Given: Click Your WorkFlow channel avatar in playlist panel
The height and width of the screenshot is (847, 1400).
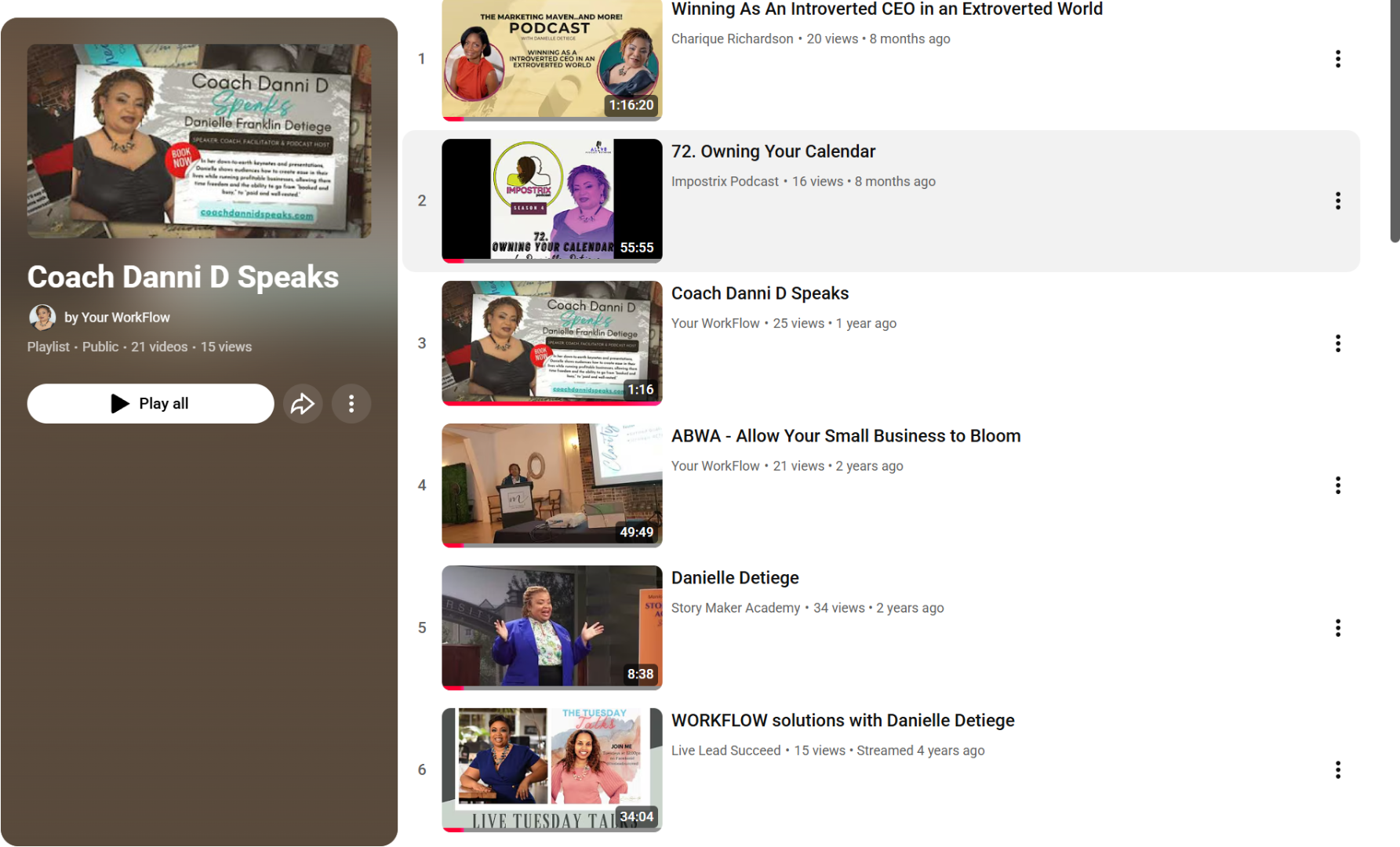Looking at the screenshot, I should (42, 318).
